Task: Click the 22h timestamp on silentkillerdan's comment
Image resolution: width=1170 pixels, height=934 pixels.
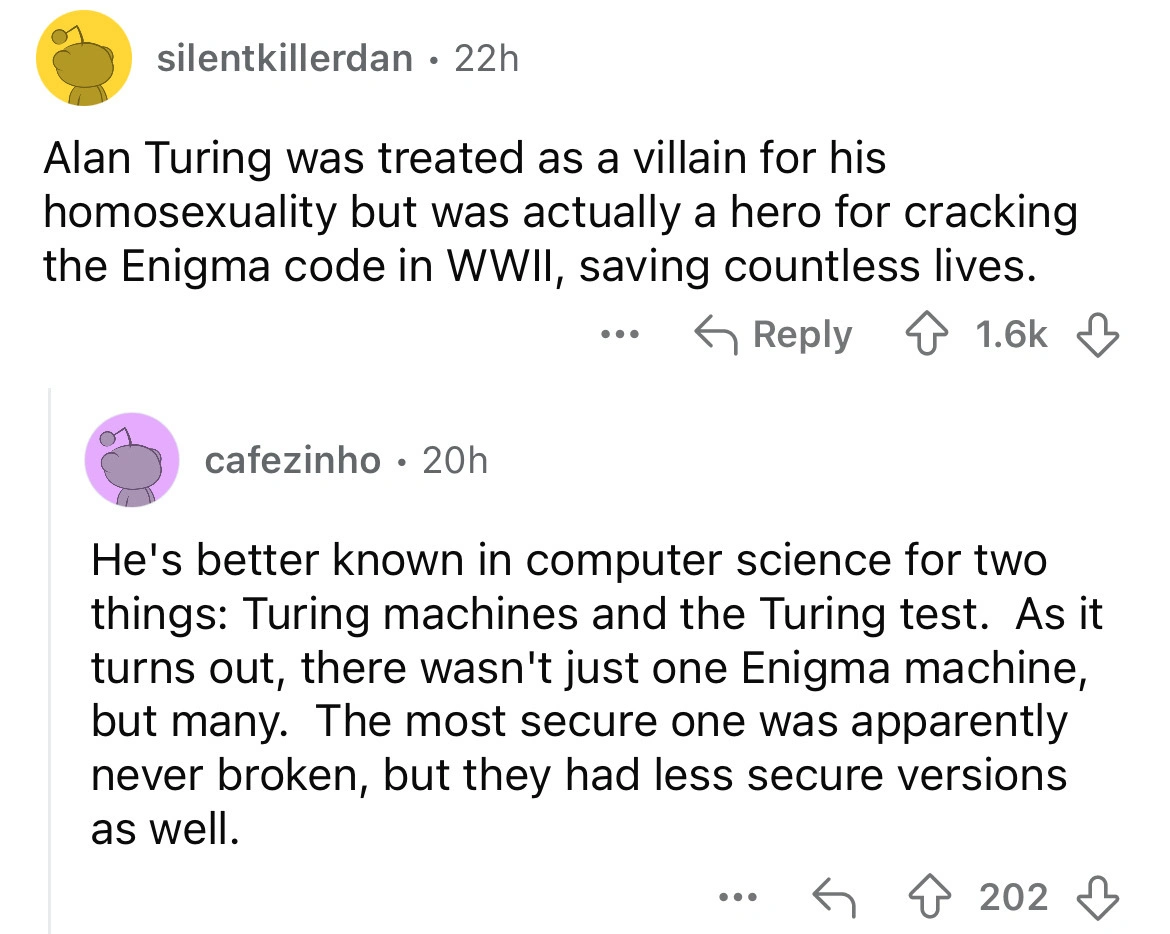Action: (x=489, y=58)
